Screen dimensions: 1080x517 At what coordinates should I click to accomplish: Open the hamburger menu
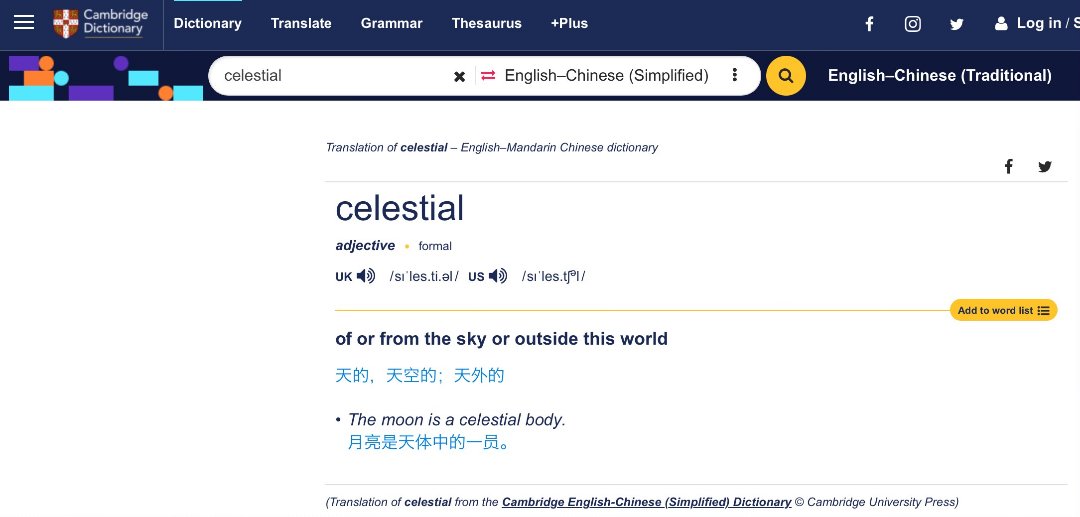[24, 23]
